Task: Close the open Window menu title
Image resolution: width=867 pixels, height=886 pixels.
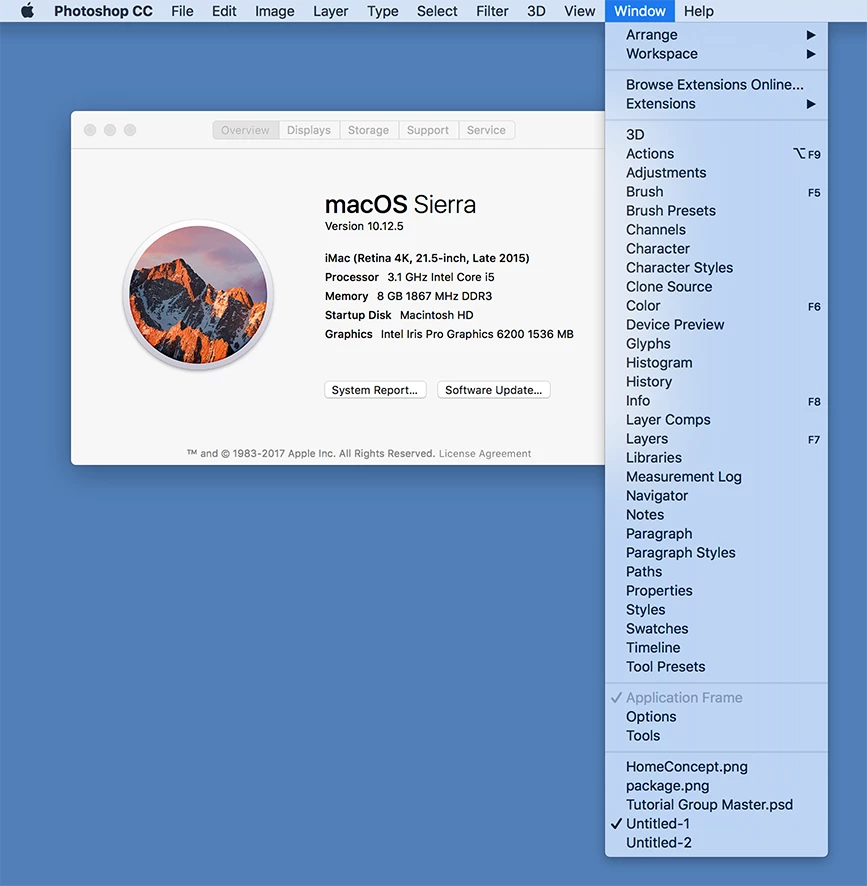Action: click(640, 11)
